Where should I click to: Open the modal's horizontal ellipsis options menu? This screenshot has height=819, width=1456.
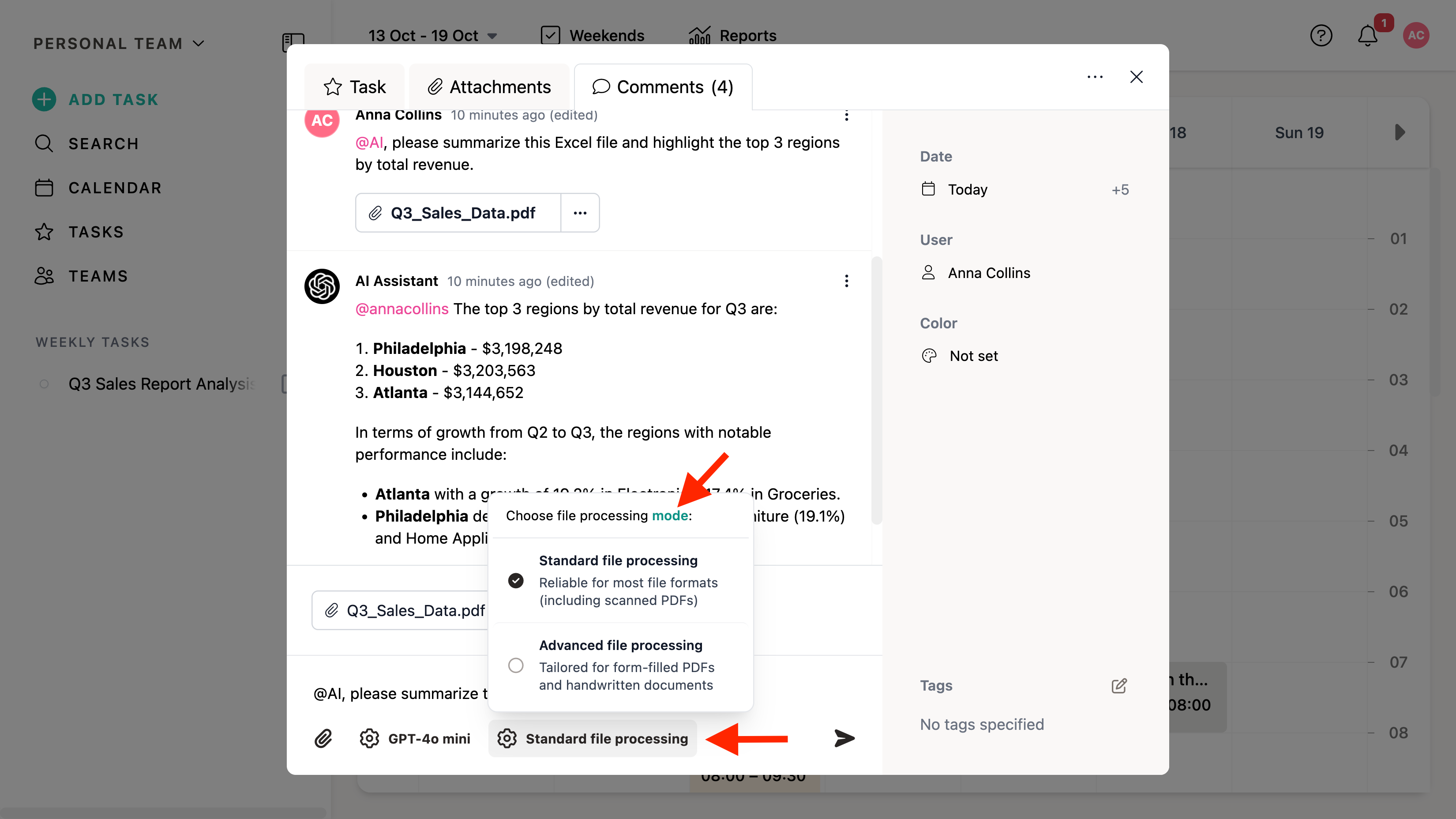pyautogui.click(x=1095, y=77)
